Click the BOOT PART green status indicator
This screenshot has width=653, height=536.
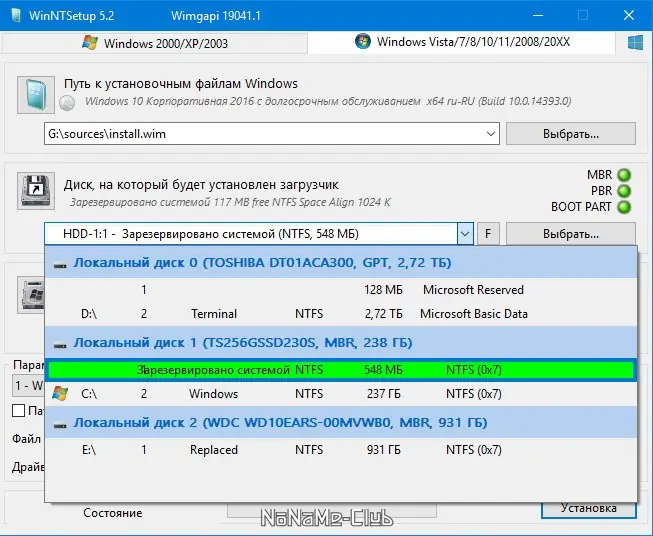(x=624, y=207)
